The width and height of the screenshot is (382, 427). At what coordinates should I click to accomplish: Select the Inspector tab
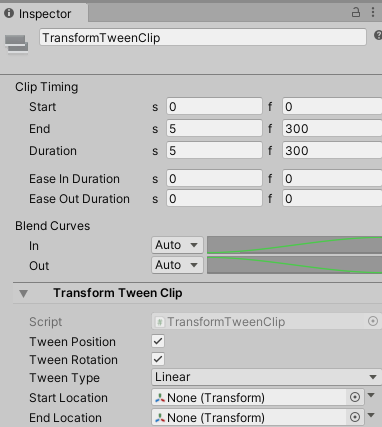pyautogui.click(x=44, y=13)
